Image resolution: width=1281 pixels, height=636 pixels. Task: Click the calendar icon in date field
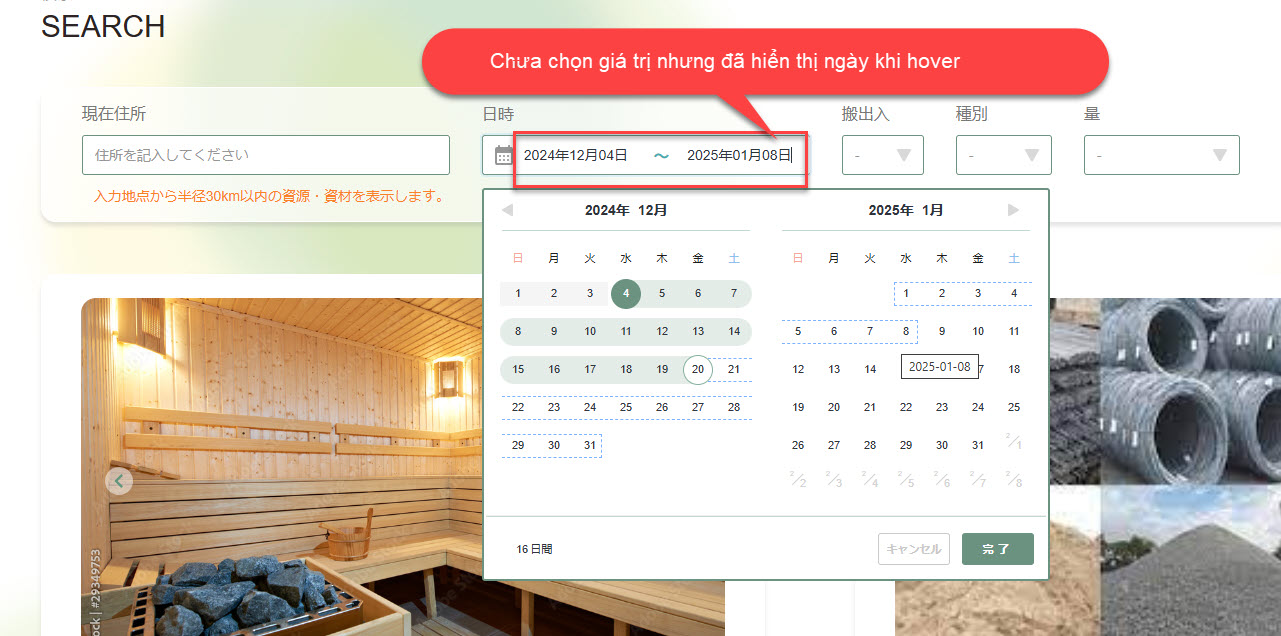504,155
